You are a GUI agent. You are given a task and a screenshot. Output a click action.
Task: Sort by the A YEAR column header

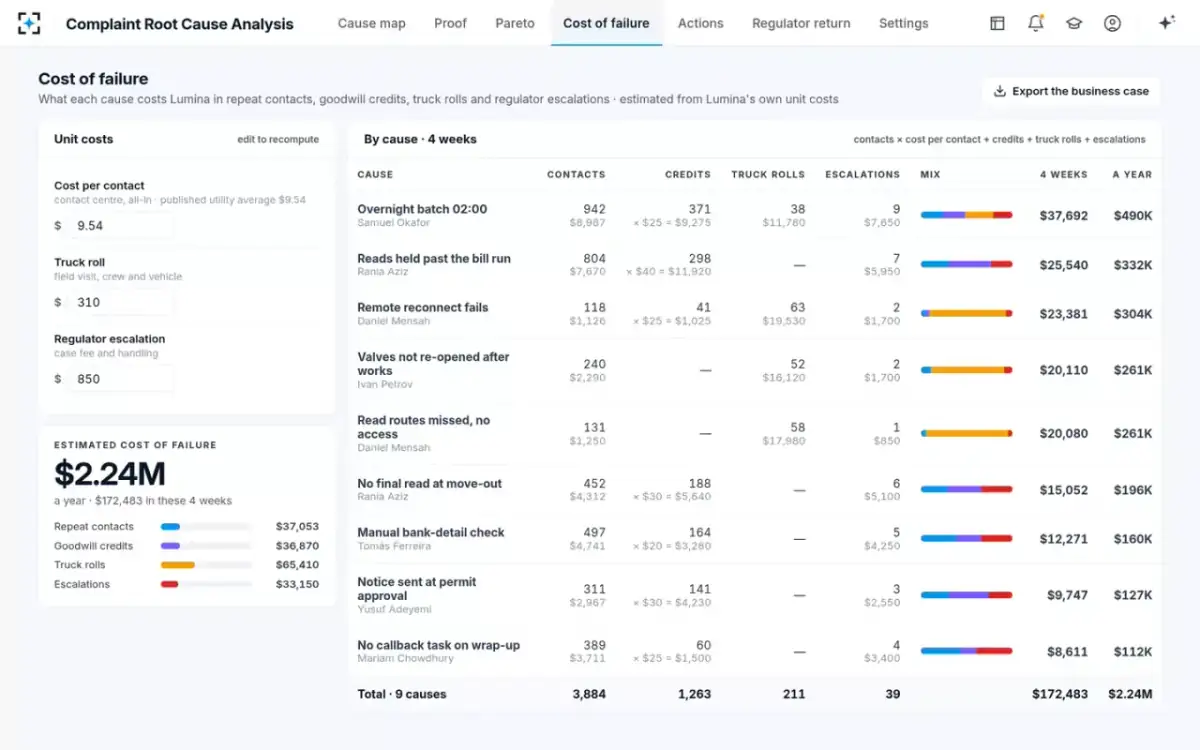coord(1132,175)
